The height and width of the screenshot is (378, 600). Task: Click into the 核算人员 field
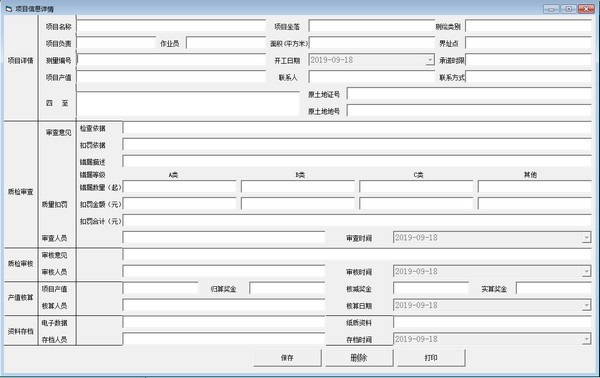tap(224, 305)
